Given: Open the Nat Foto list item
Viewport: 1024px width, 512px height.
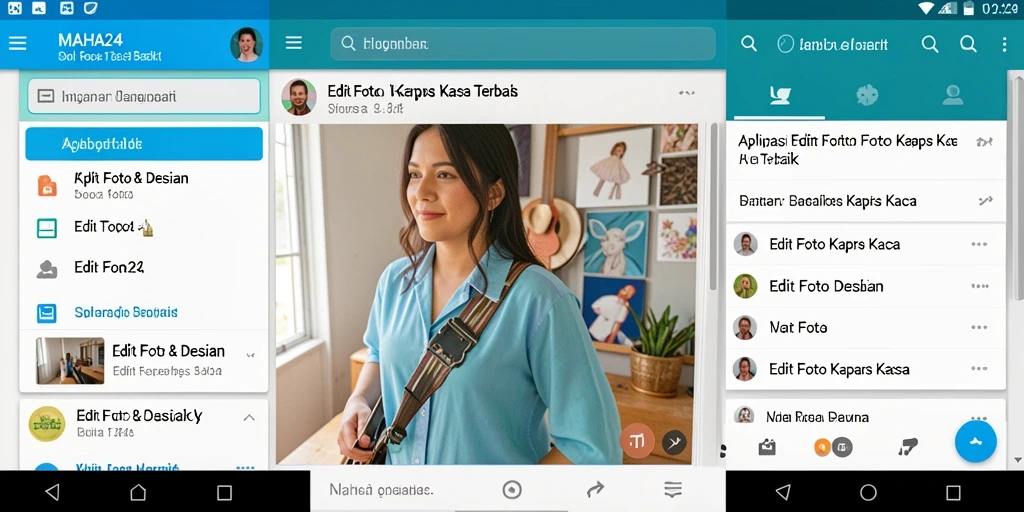Looking at the screenshot, I should point(866,327).
